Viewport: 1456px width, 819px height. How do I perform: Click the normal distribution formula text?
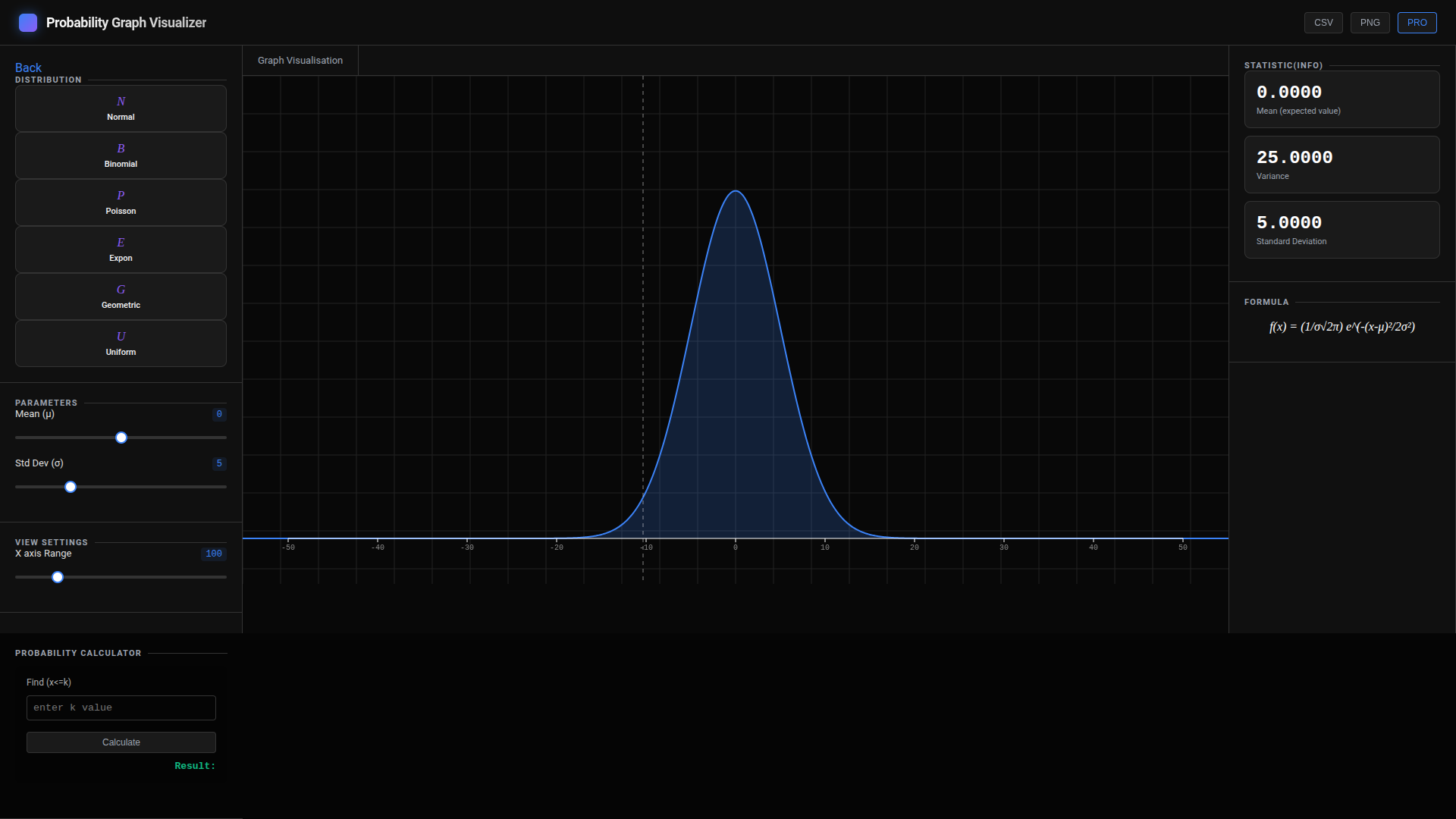(1341, 327)
